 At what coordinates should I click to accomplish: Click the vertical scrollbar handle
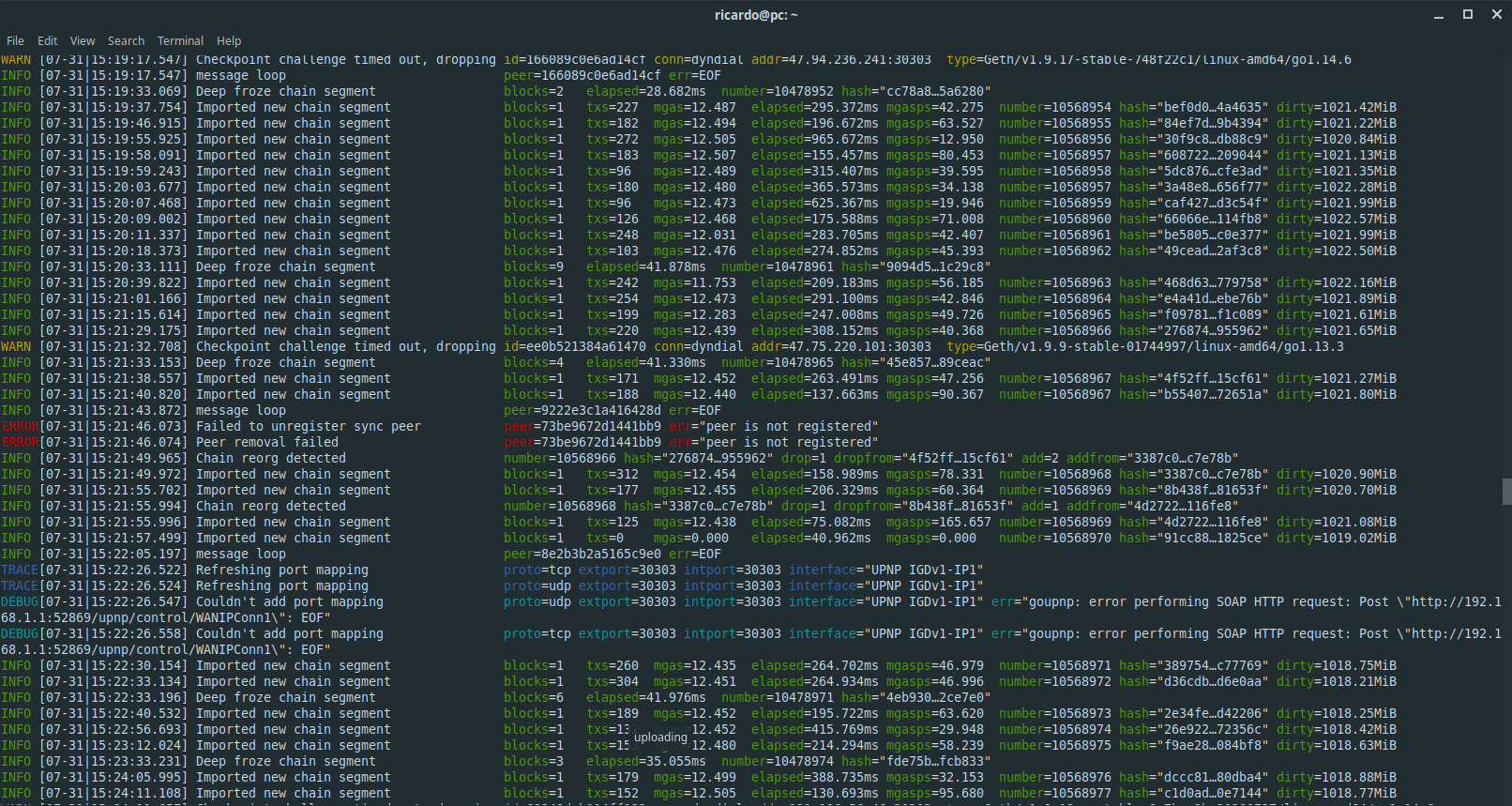(x=1506, y=492)
